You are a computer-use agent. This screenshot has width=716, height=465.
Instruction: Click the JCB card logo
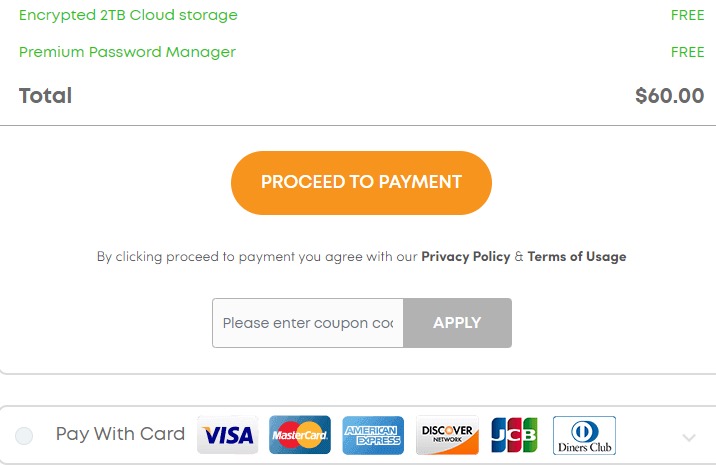[x=514, y=435]
